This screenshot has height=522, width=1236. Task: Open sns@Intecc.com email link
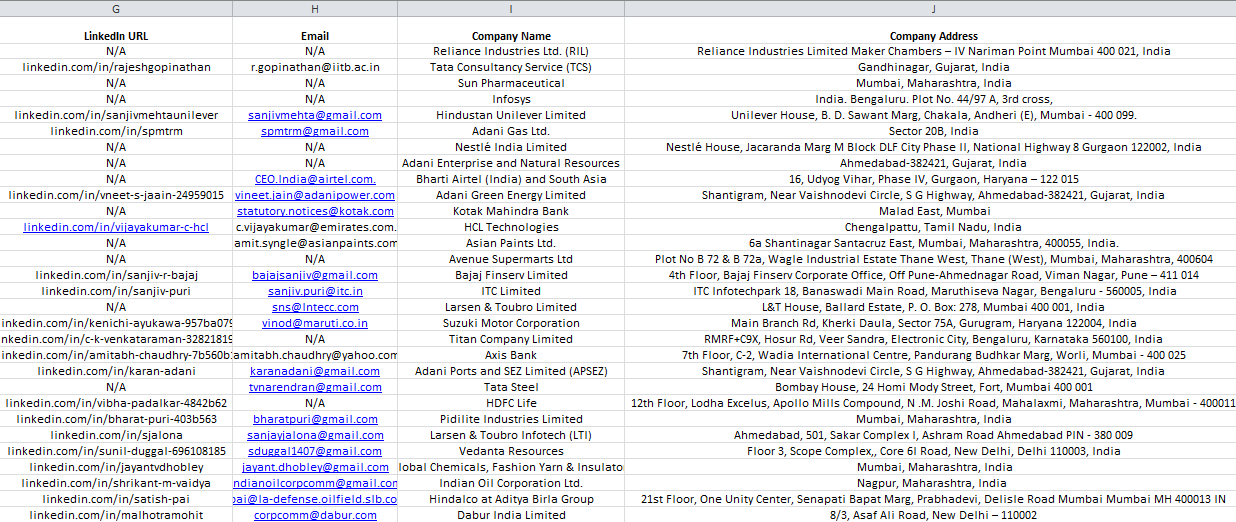(x=315, y=307)
